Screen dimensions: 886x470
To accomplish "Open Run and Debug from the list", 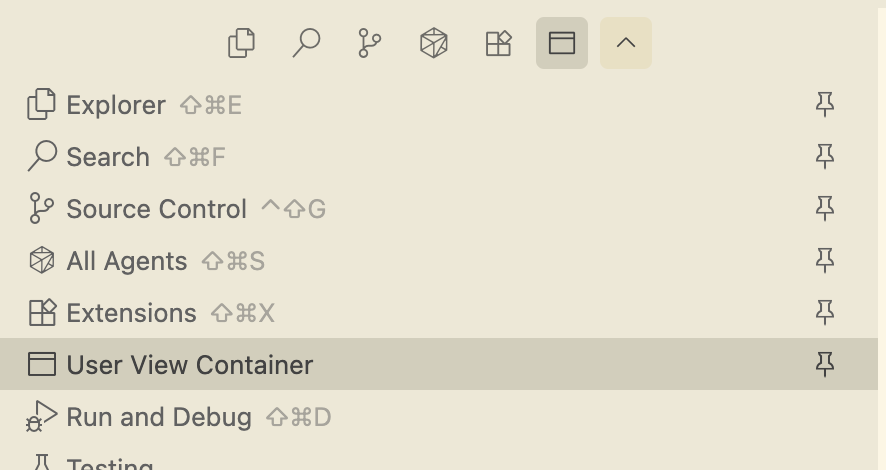I will coord(159,417).
